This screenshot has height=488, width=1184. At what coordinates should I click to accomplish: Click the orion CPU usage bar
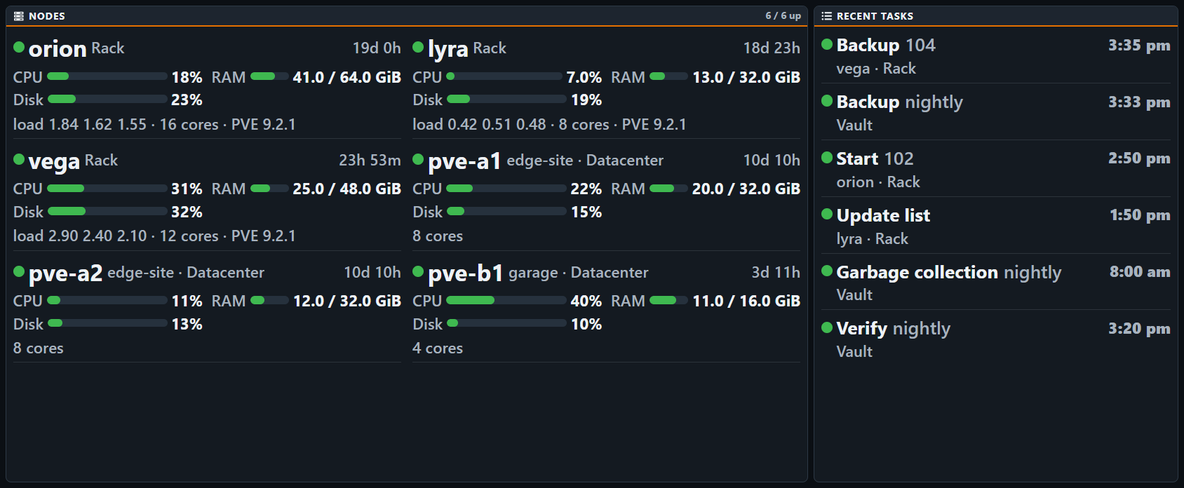(x=107, y=76)
